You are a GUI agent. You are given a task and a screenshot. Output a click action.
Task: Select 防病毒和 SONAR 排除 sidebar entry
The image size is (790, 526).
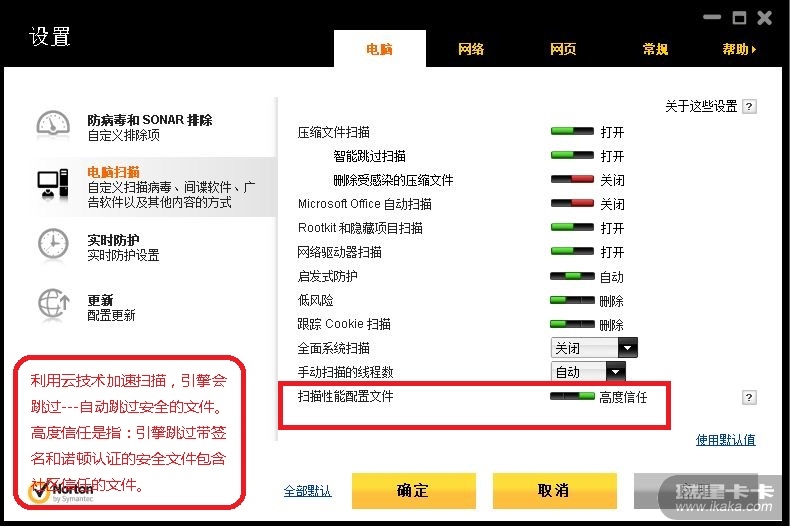150,127
